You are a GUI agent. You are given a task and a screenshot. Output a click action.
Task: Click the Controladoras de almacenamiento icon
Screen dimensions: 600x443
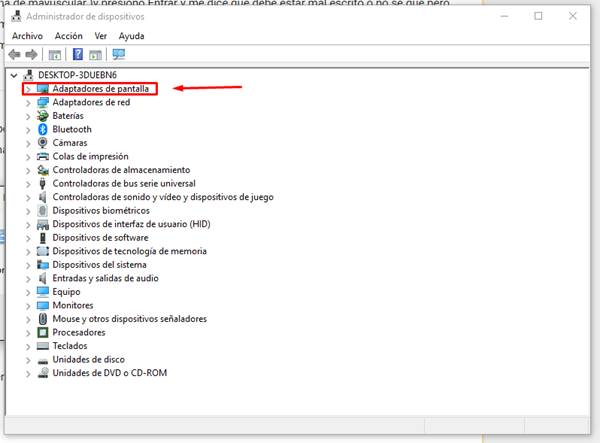click(x=43, y=170)
